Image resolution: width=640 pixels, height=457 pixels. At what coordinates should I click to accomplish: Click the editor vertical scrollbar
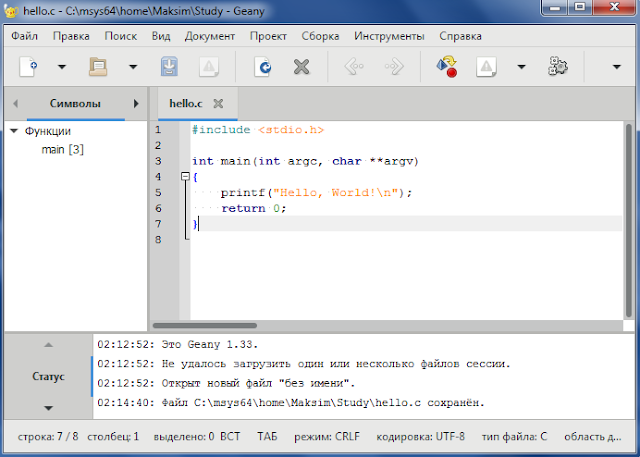(629, 220)
